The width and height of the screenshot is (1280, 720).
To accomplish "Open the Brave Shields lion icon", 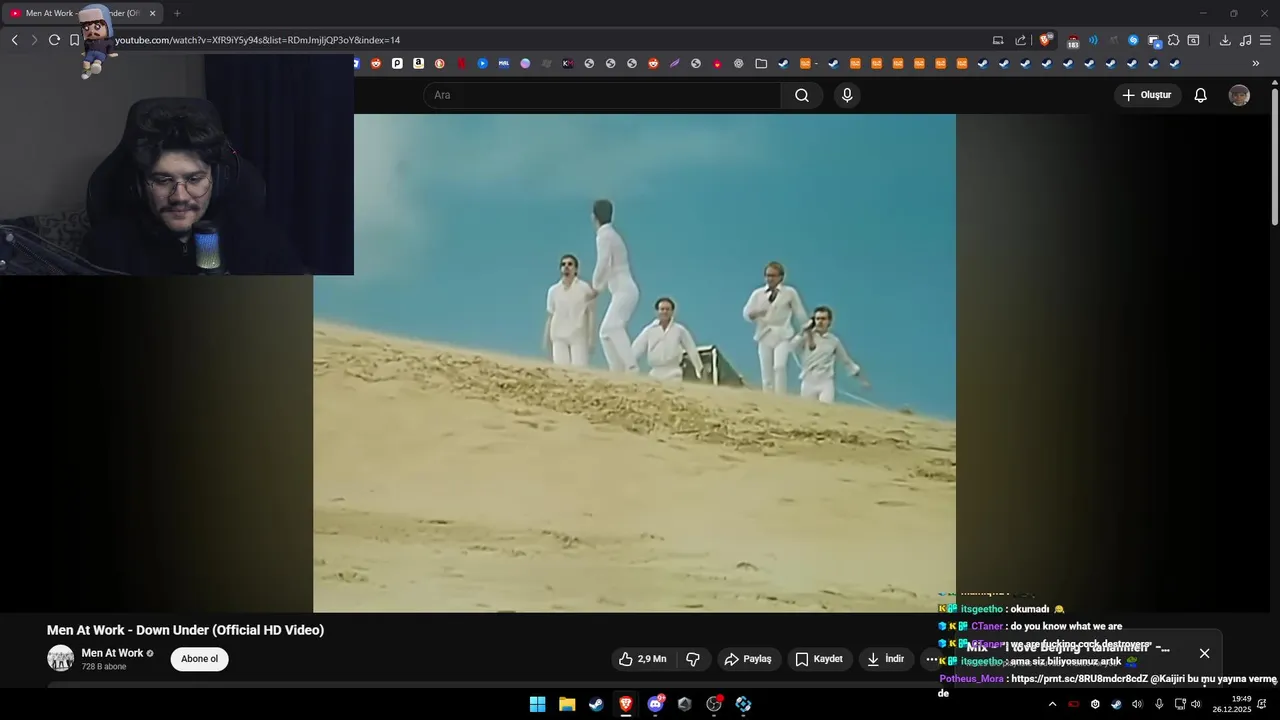I will coord(1046,40).
